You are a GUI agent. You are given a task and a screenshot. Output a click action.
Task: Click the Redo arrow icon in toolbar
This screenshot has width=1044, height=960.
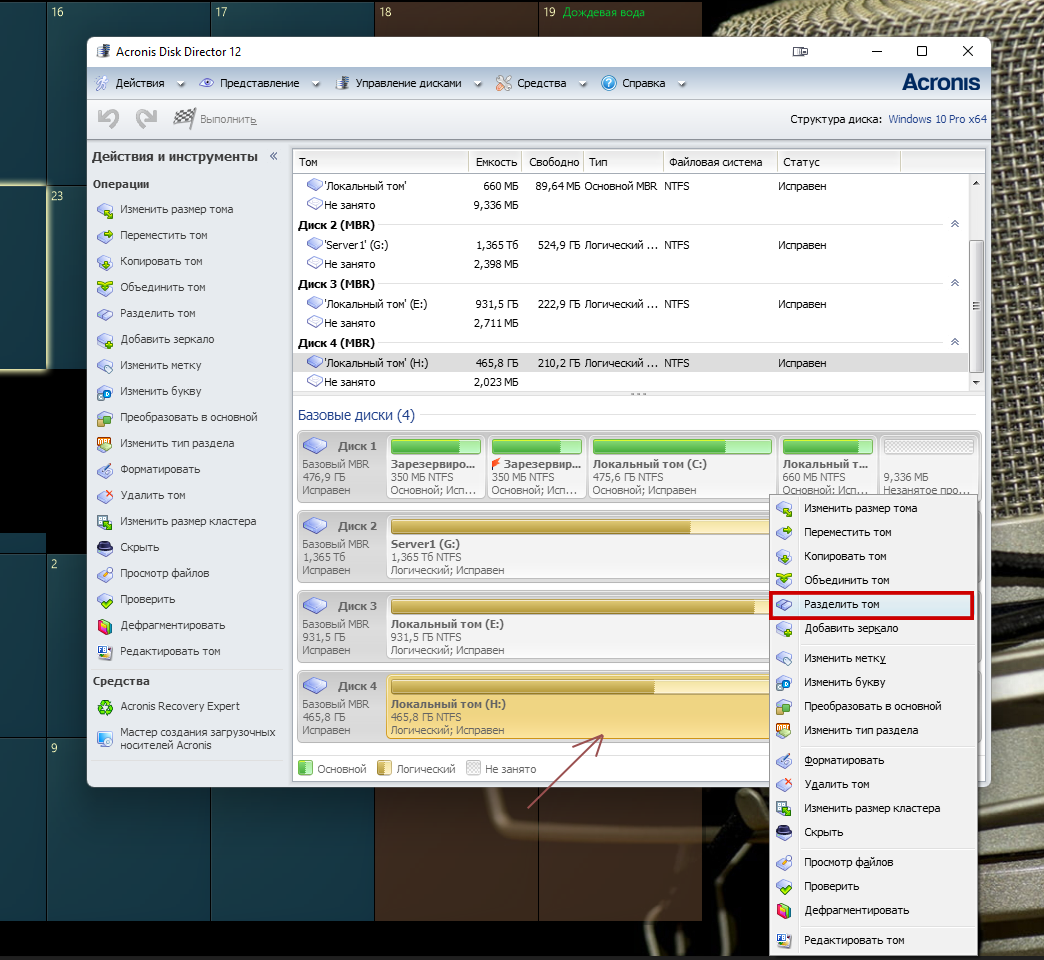coord(146,119)
